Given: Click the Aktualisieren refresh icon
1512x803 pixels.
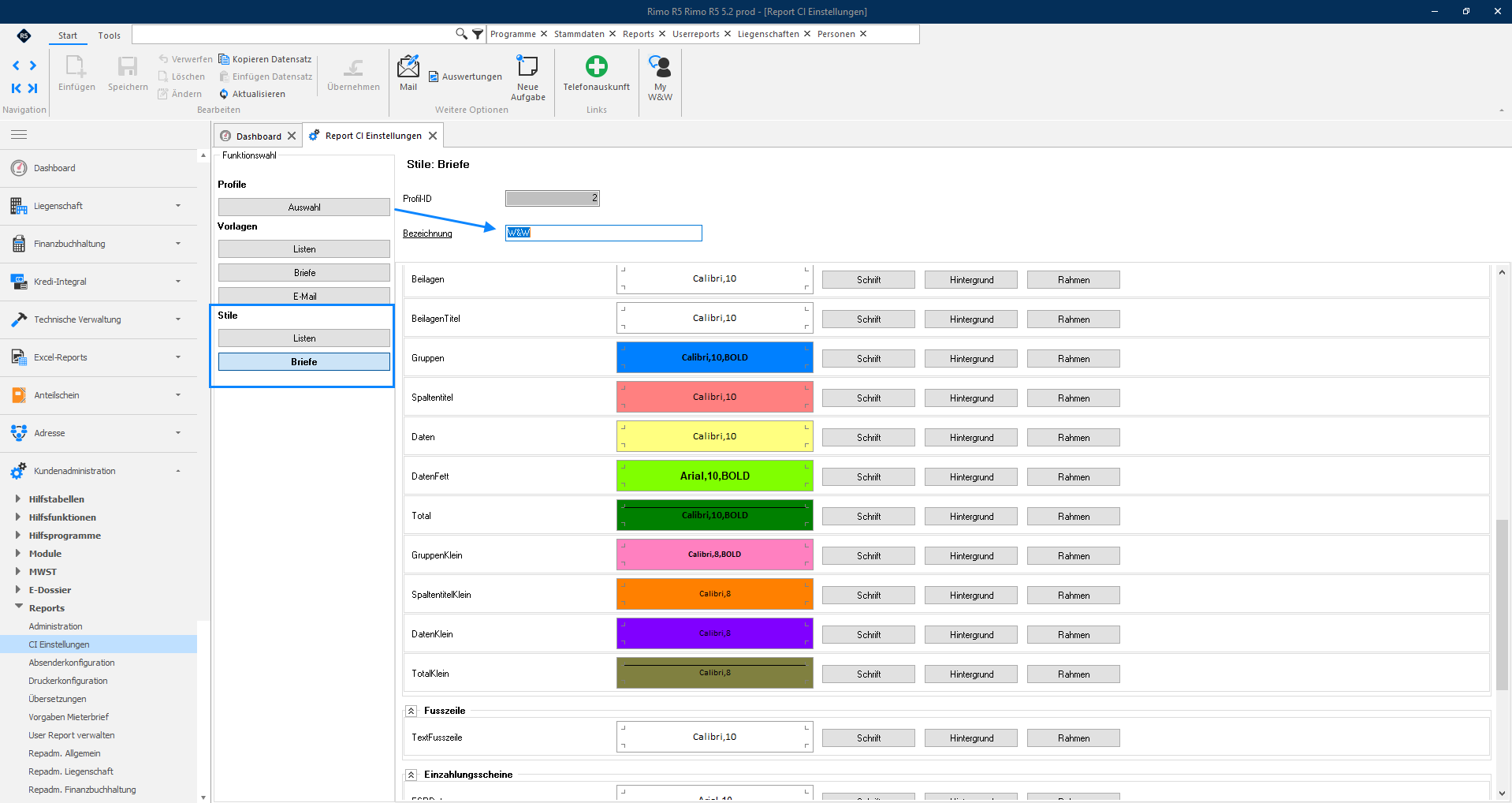Looking at the screenshot, I should pos(224,94).
